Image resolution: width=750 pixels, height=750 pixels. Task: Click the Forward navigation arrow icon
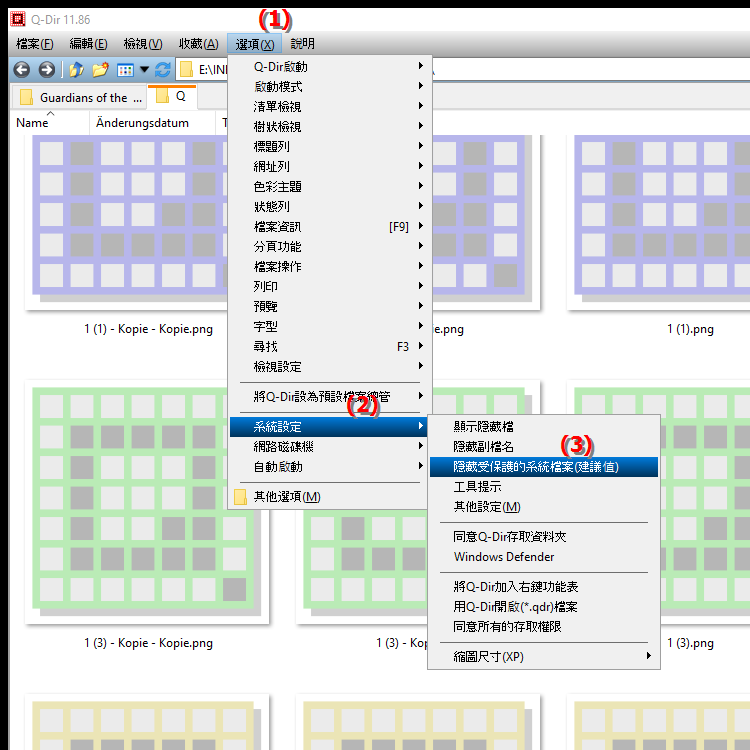tap(46, 70)
